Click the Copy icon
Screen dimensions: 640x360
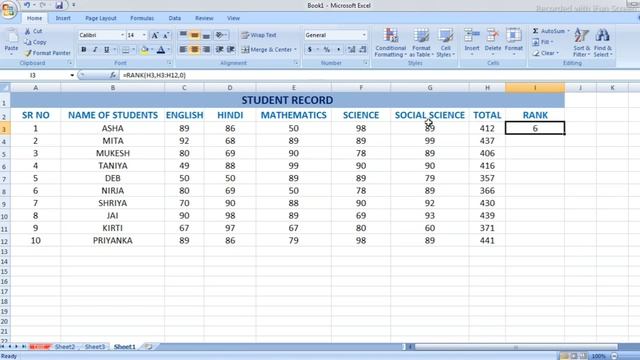pyautogui.click(x=27, y=42)
